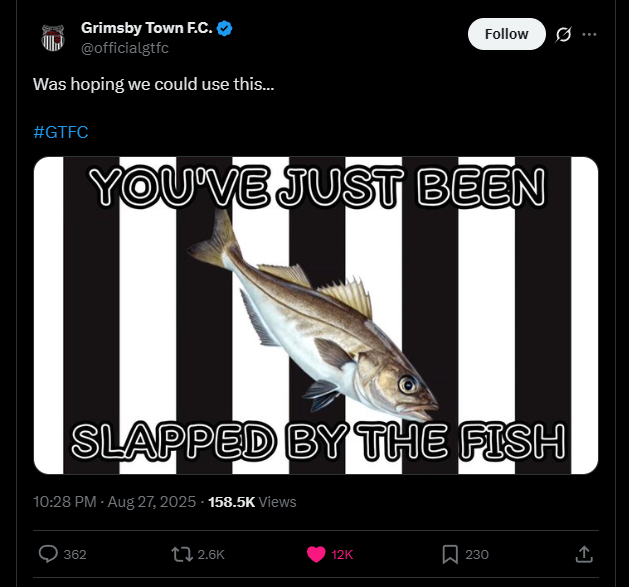Click the blue verified badge
Image resolution: width=629 pixels, height=587 pixels.
pos(226,30)
